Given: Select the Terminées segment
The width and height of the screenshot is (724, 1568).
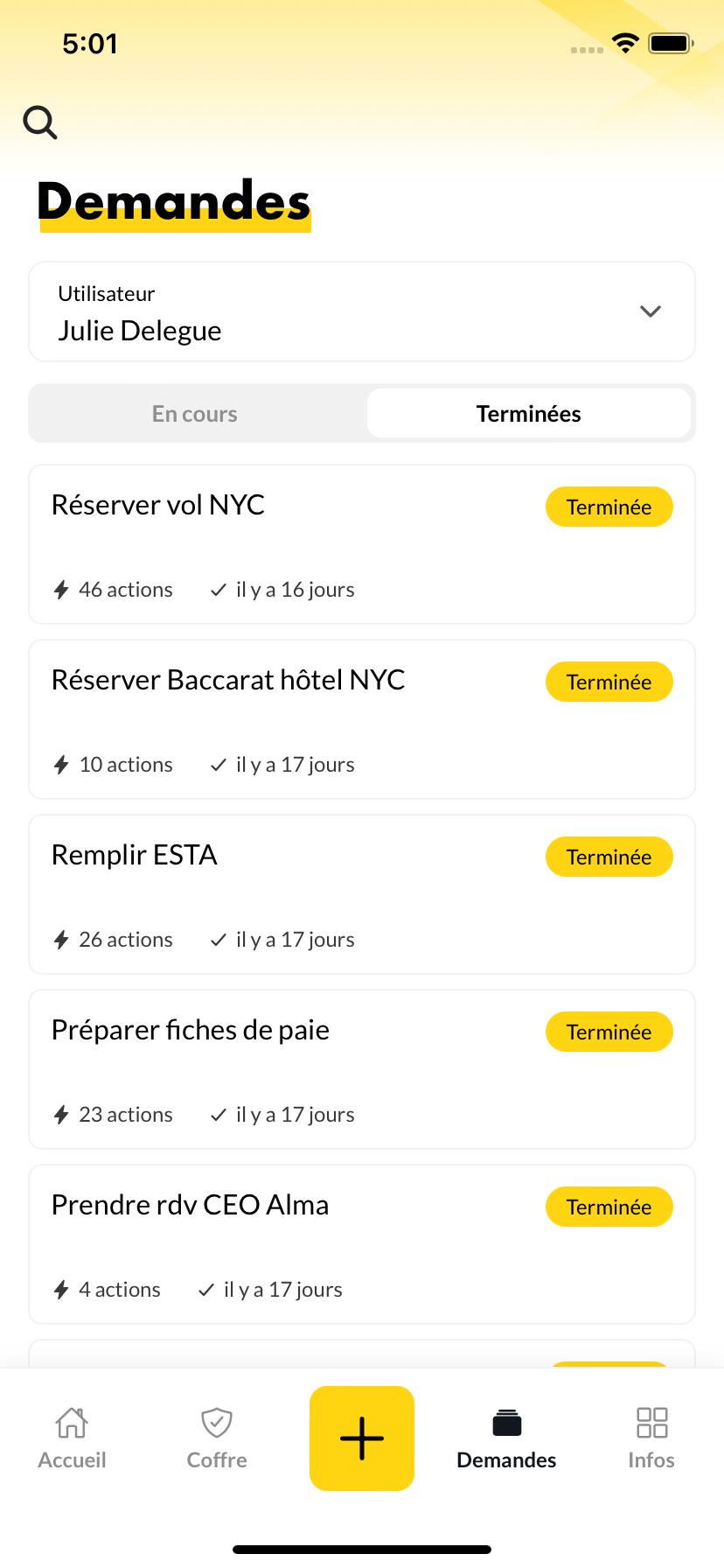Looking at the screenshot, I should pos(528,414).
